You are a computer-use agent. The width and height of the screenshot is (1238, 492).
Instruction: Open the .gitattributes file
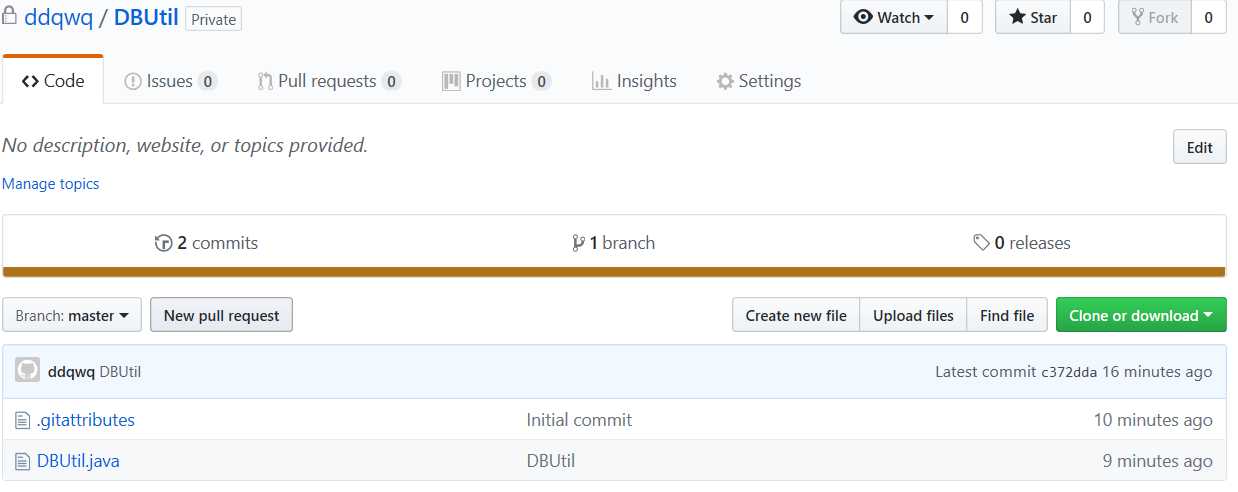pos(85,420)
